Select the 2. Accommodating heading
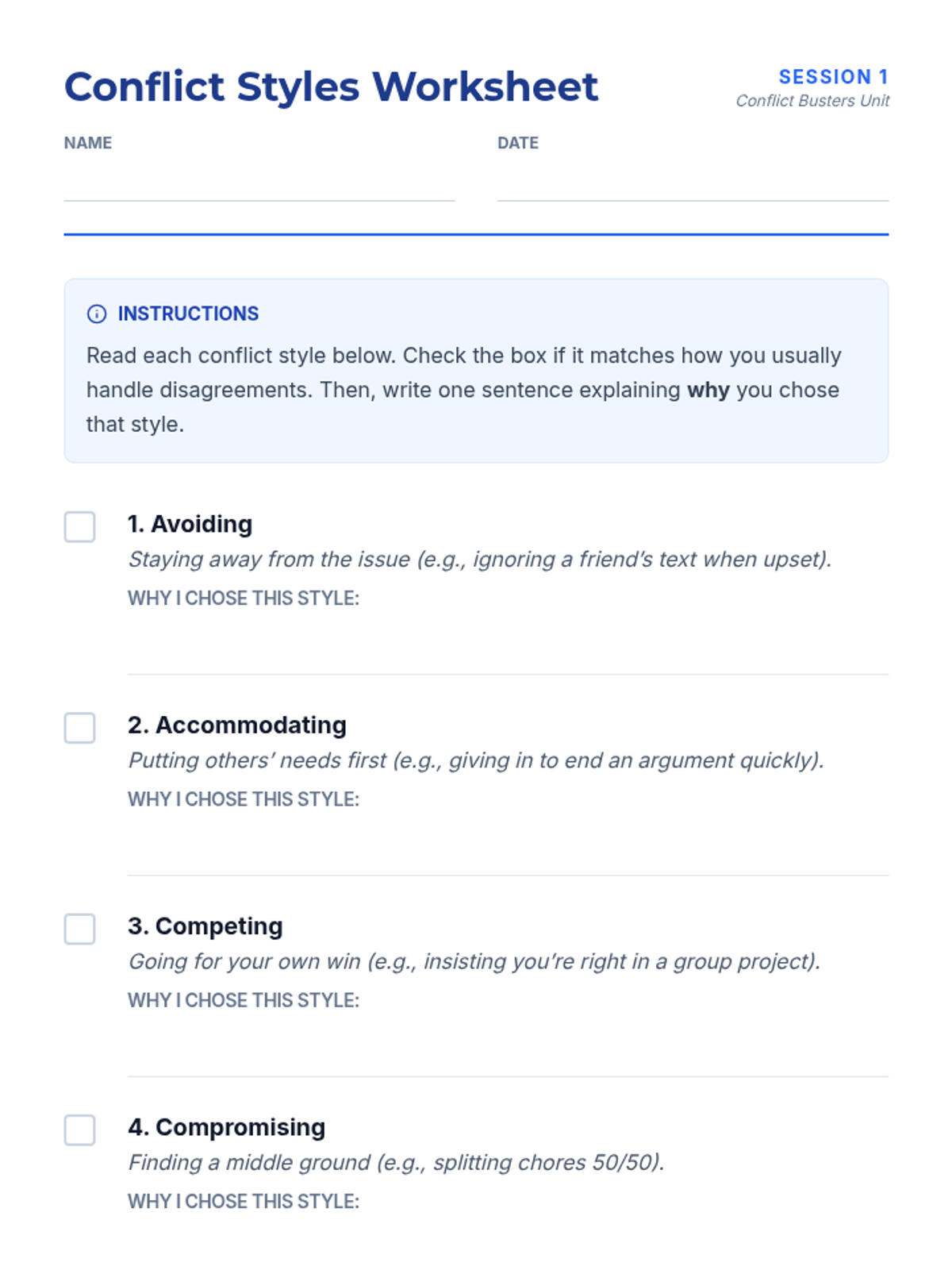 coord(236,725)
